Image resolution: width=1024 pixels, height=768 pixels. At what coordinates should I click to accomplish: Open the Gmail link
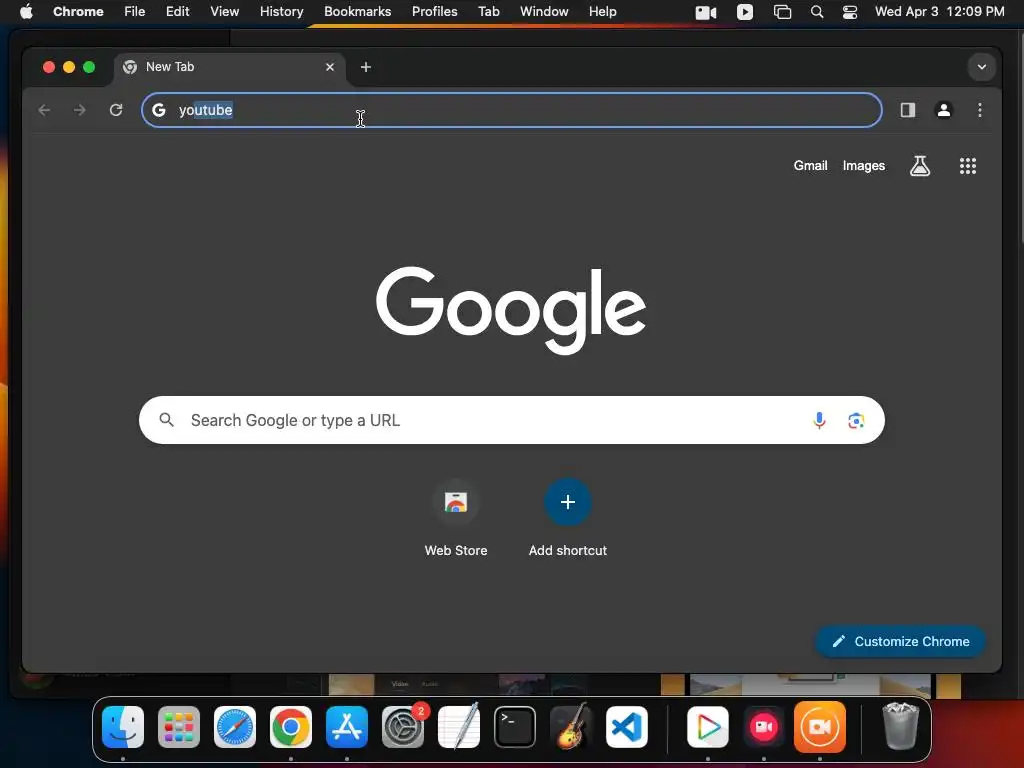coord(810,166)
